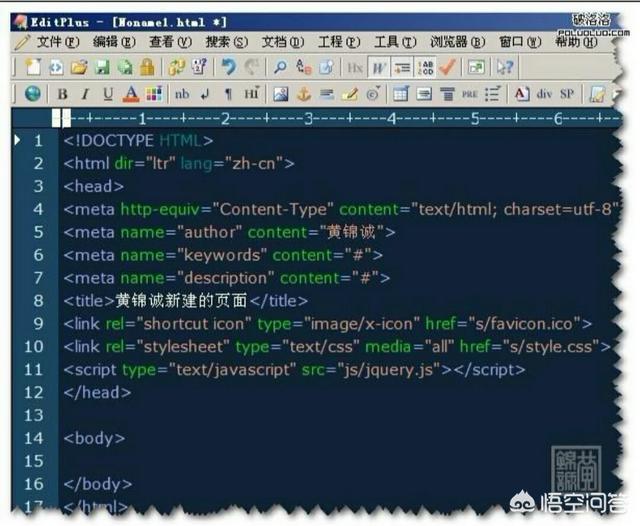Open the list tags dropdown
Image resolution: width=640 pixels, height=526 pixels.
492,94
